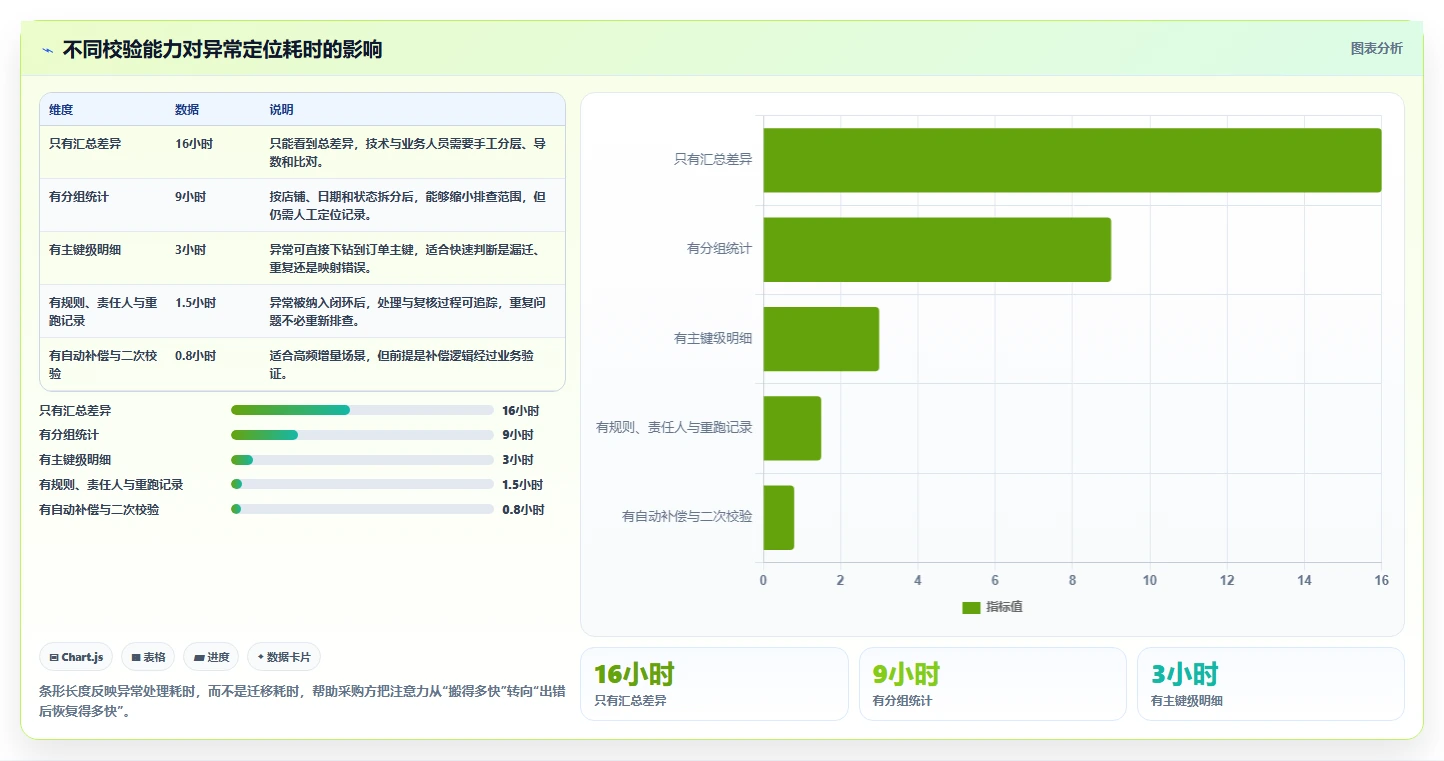Viewport: 1444px width, 761px height.
Task: Click the 有自动补偿与二次校验 chart bar
Action: click(779, 517)
